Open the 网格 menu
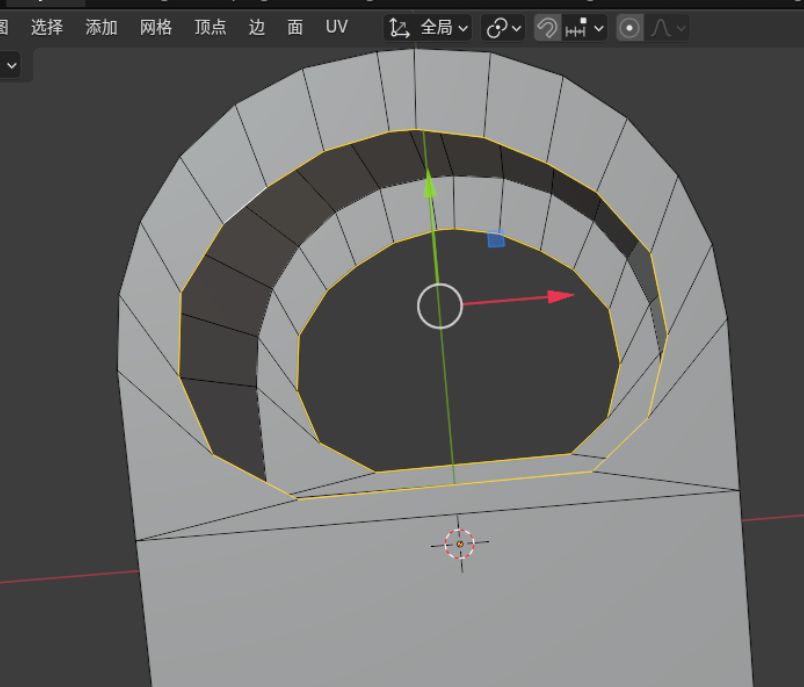Image resolution: width=804 pixels, height=687 pixels. coord(155,27)
